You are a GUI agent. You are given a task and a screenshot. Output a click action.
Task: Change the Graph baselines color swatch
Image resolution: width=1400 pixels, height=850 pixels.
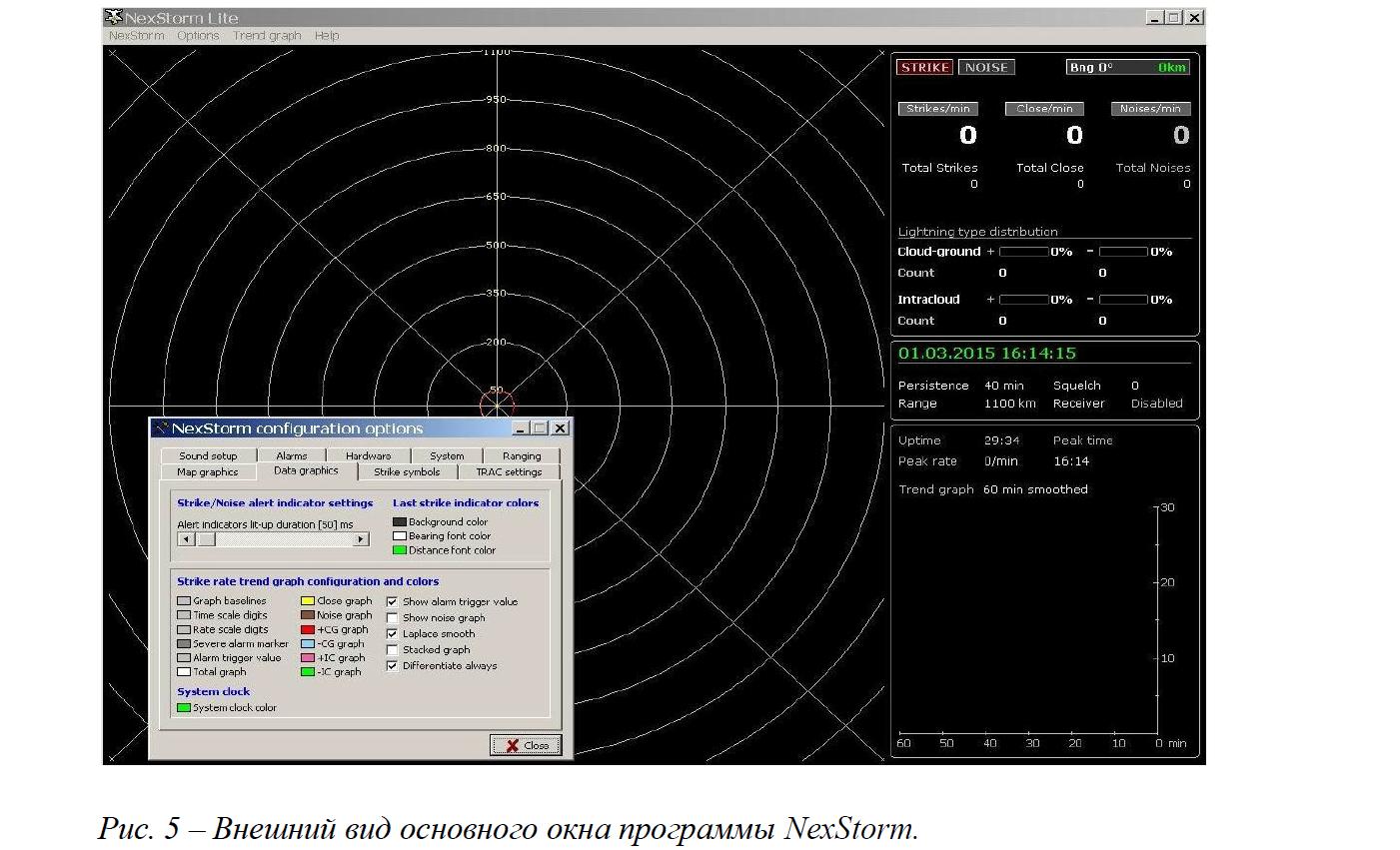pyautogui.click(x=184, y=601)
